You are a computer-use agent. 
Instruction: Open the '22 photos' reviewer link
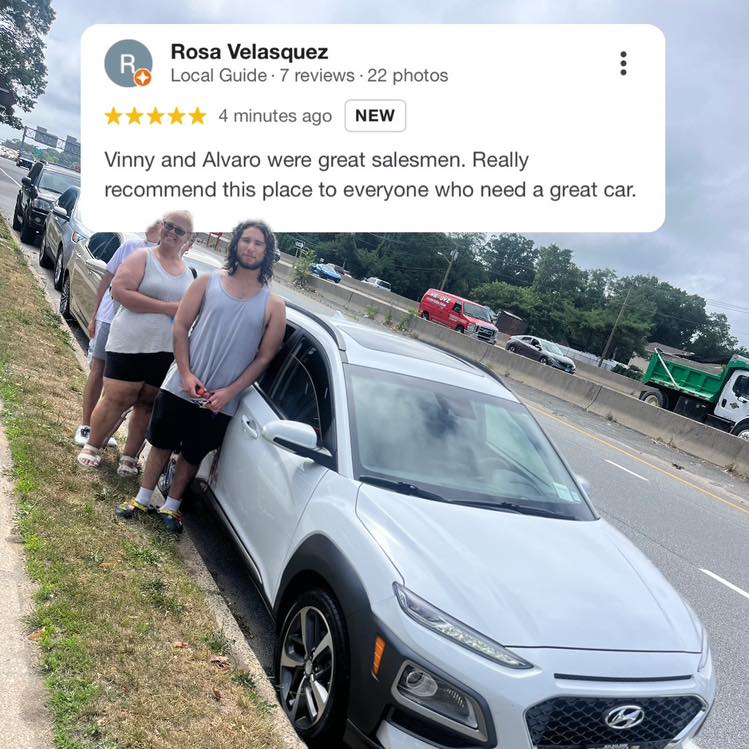(407, 75)
